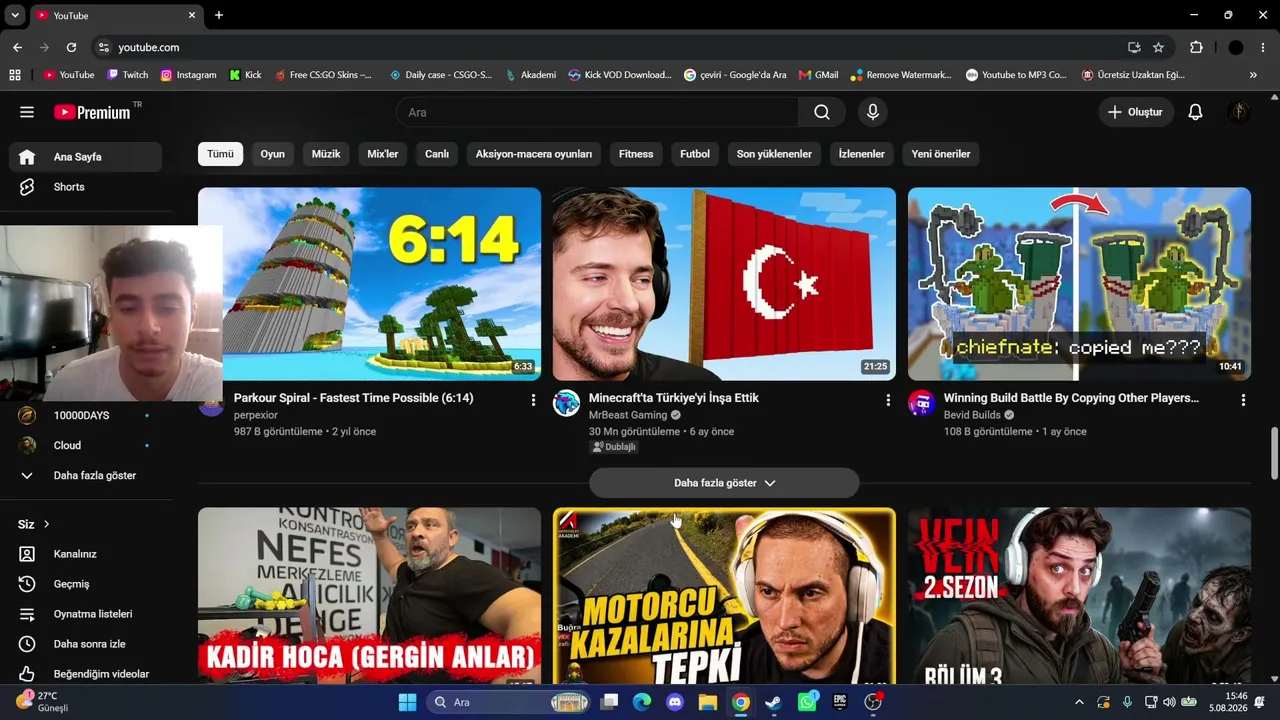Click the Chrome address bar URL

coord(148,47)
